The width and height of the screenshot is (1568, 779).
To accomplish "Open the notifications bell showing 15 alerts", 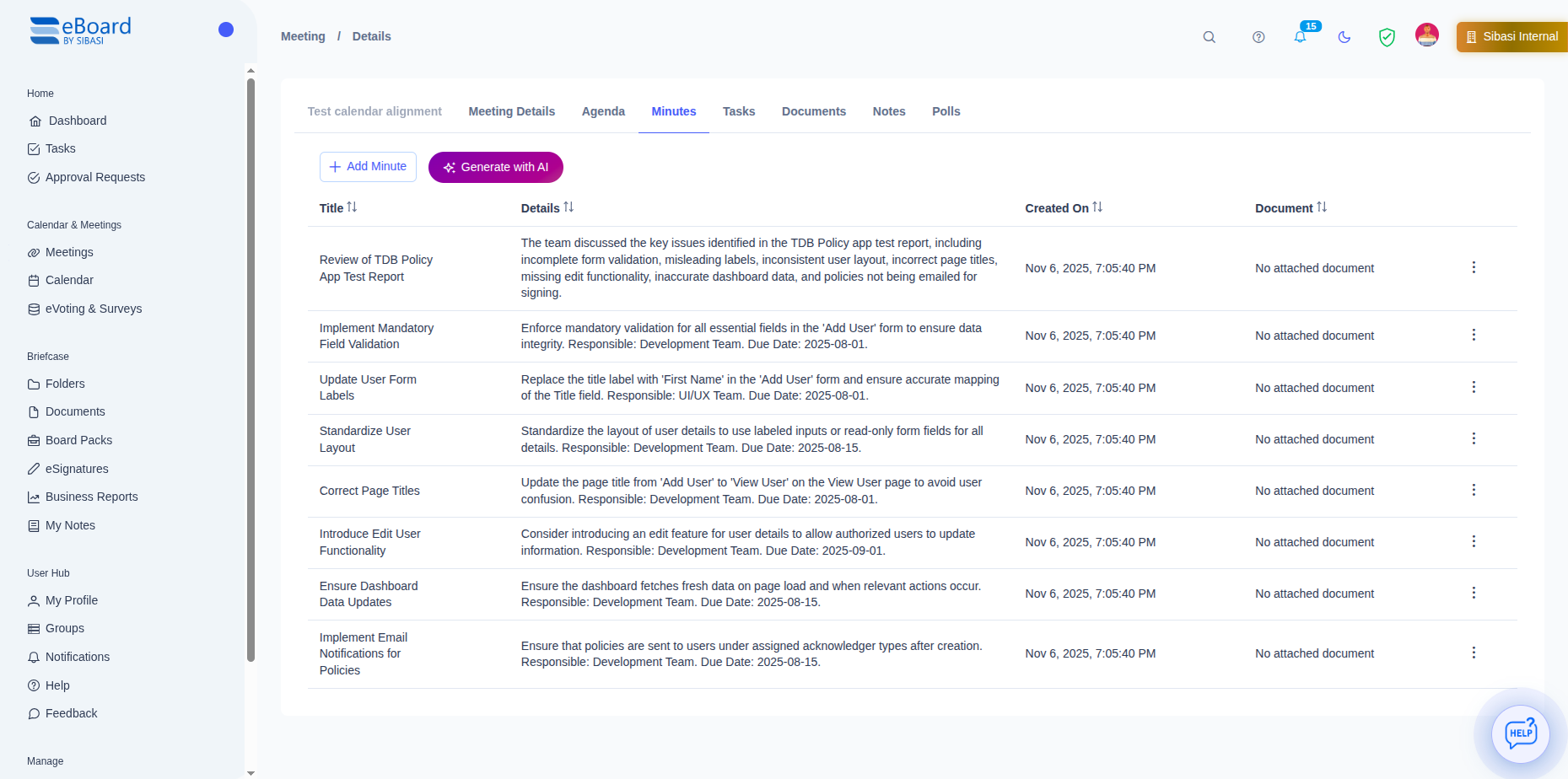I will tap(1299, 37).
